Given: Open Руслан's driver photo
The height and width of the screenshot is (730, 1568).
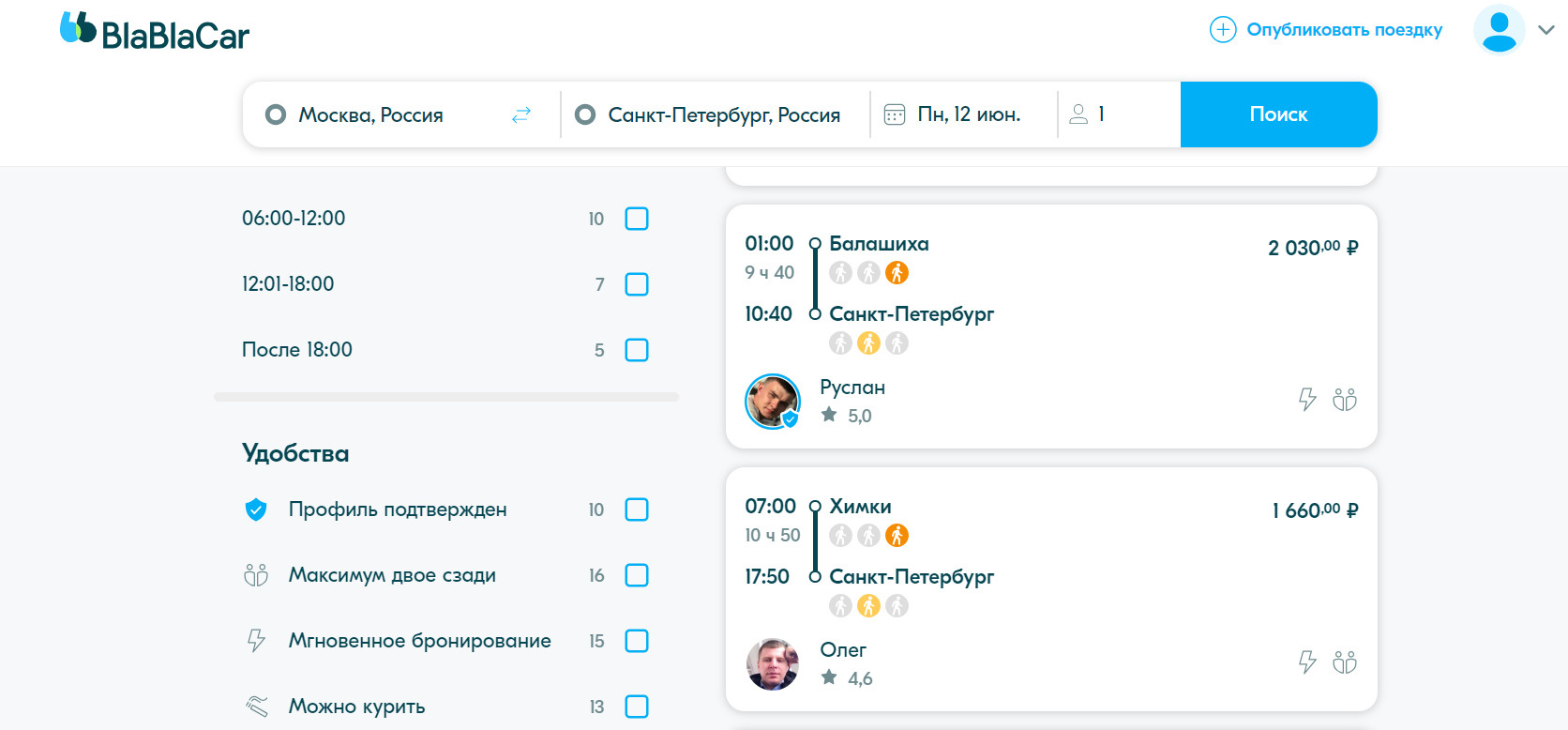Looking at the screenshot, I should tap(773, 401).
